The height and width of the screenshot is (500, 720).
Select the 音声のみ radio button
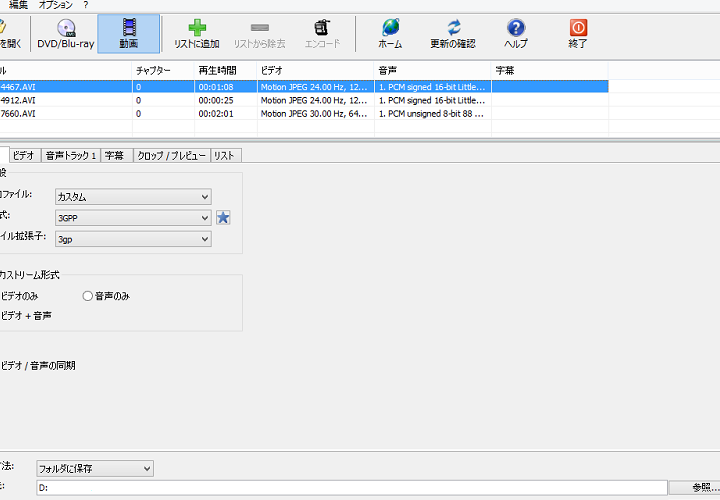coord(88,296)
